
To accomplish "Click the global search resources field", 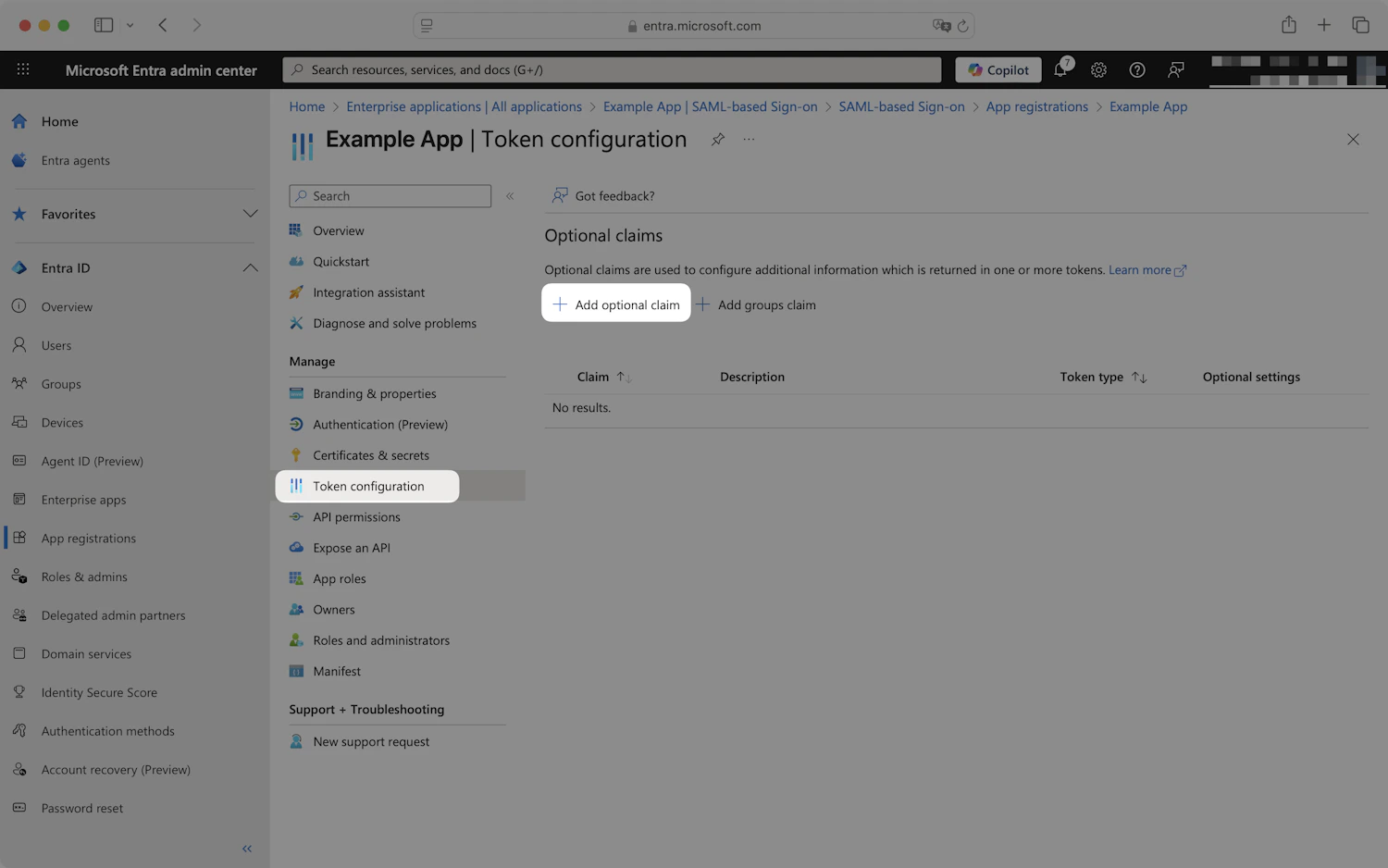I will pos(612,69).
